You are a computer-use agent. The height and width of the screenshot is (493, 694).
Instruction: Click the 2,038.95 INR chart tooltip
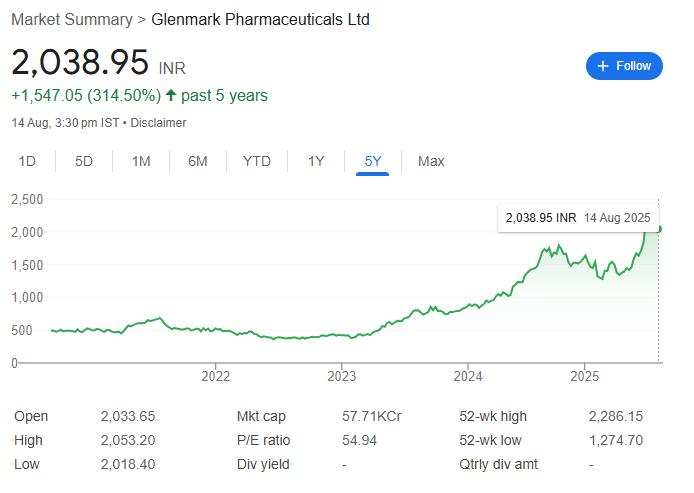[578, 218]
